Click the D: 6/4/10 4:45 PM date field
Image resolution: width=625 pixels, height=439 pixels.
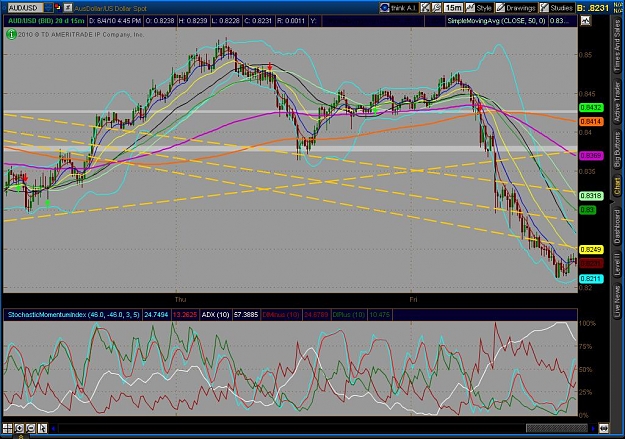click(114, 21)
